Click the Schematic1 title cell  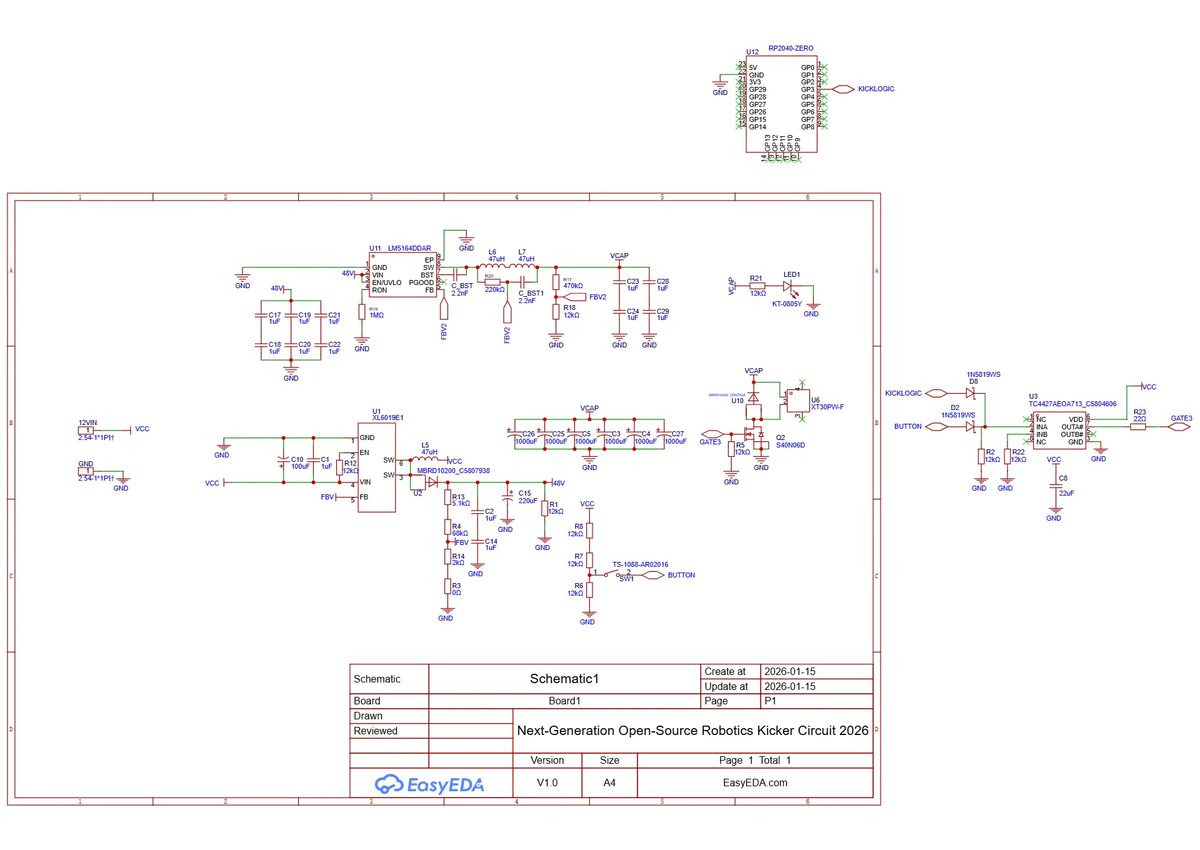click(563, 678)
